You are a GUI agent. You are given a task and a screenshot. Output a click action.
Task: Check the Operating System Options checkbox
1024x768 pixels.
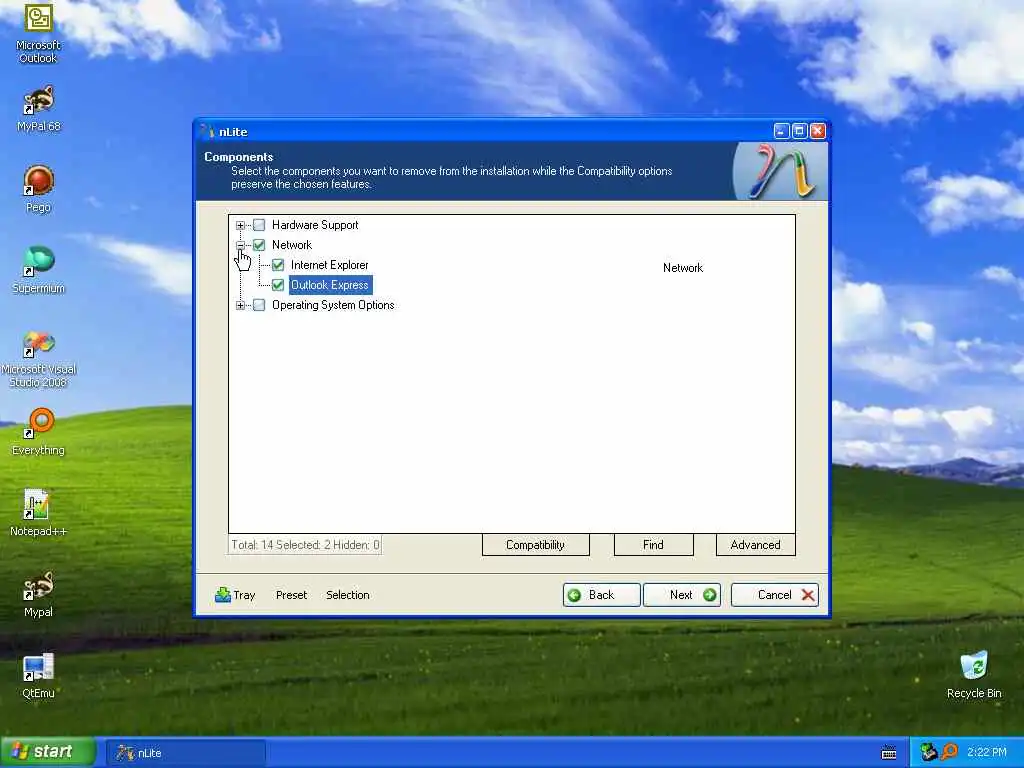click(259, 305)
